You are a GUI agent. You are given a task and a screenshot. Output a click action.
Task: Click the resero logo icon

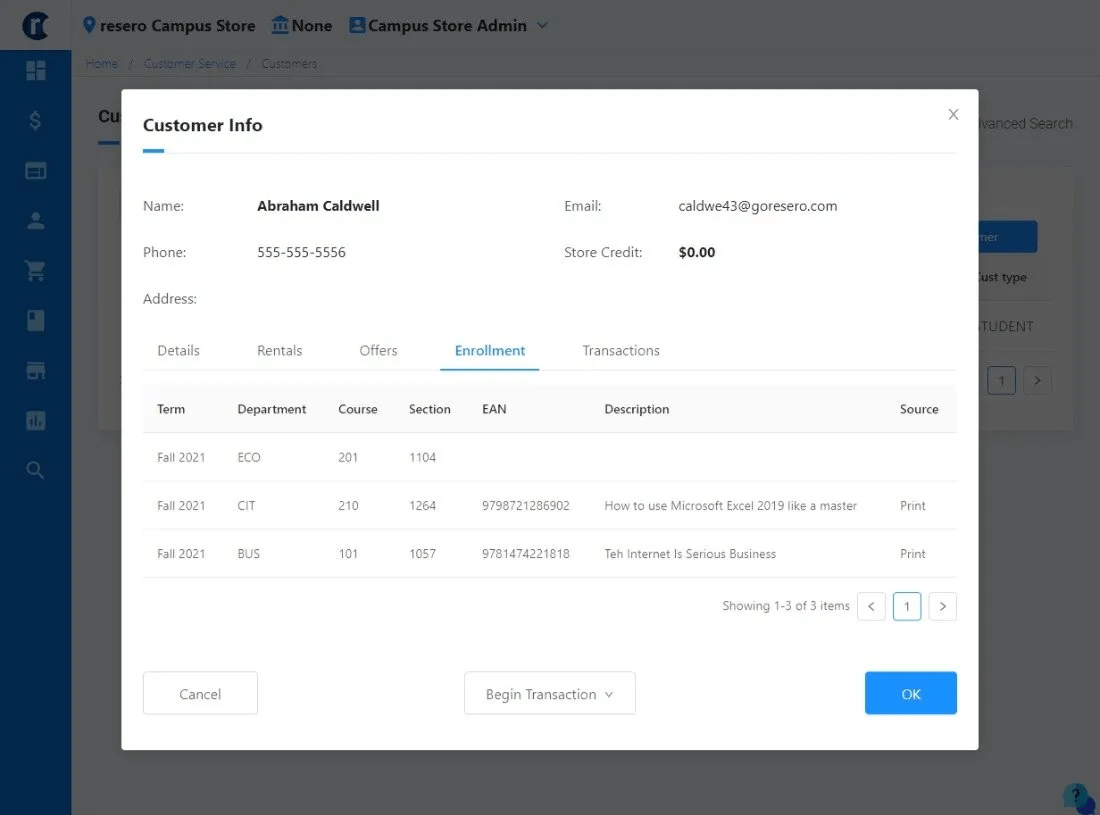pyautogui.click(x=35, y=25)
